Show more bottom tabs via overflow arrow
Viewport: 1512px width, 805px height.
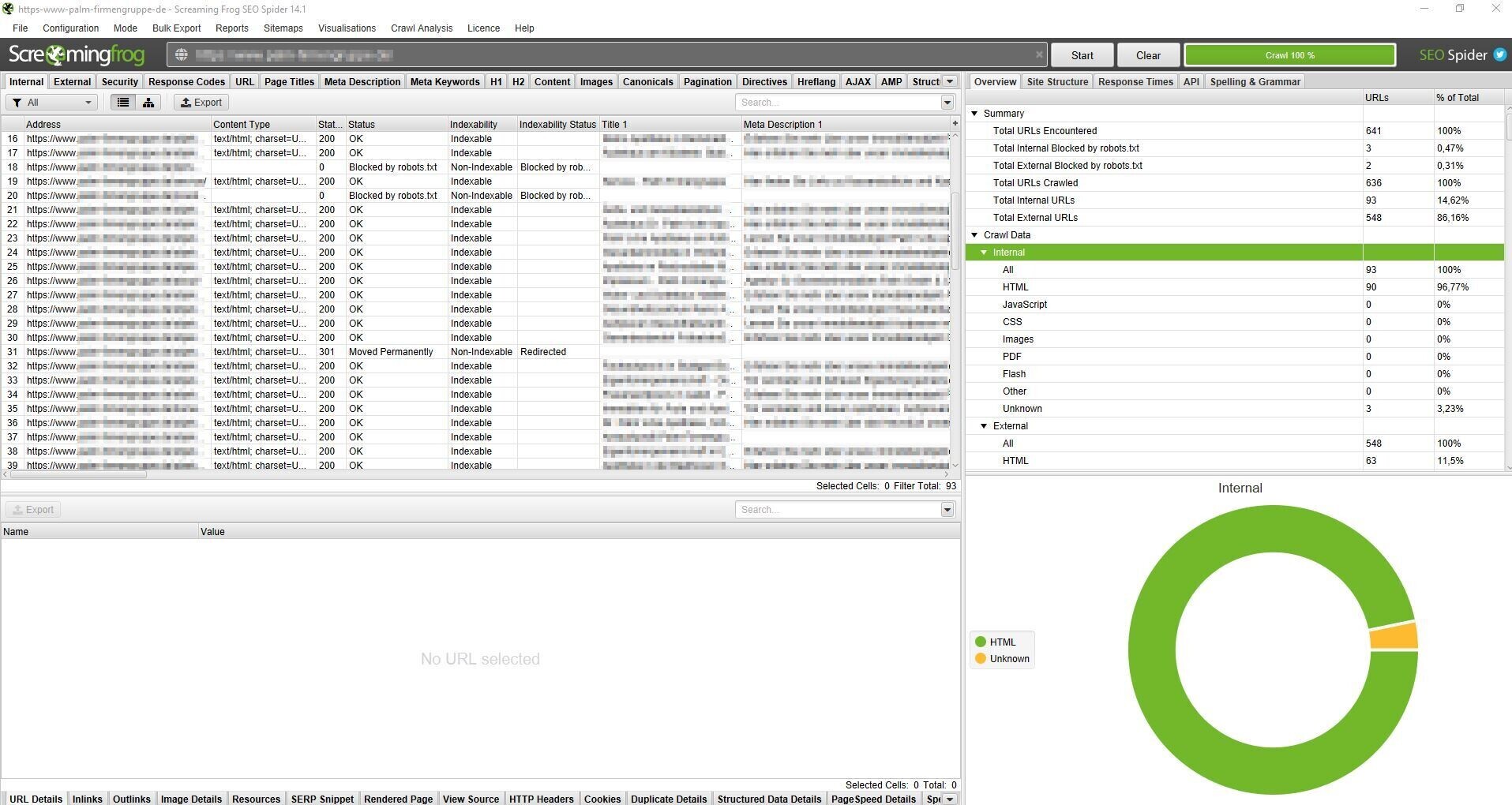pyautogui.click(x=950, y=799)
